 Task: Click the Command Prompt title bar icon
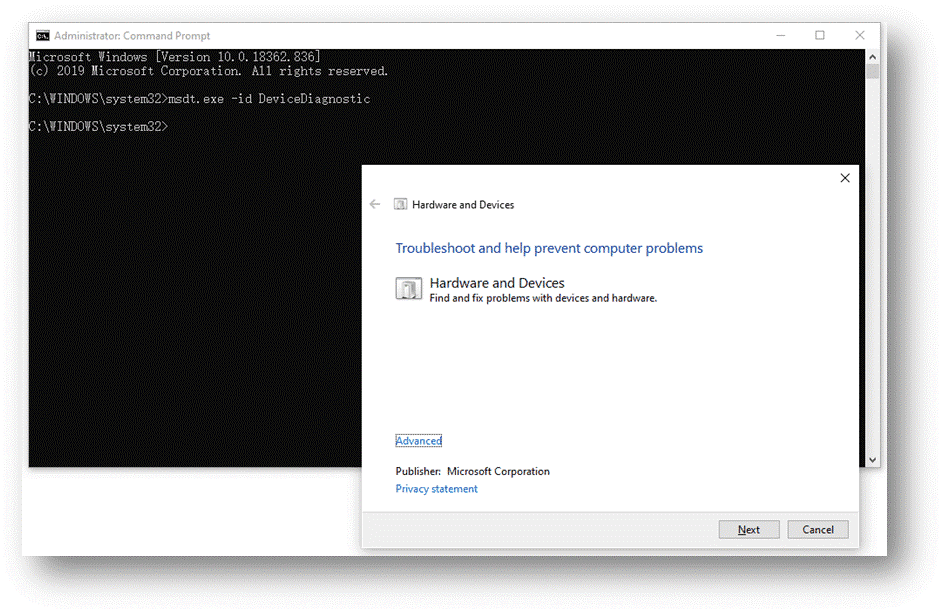(43, 36)
